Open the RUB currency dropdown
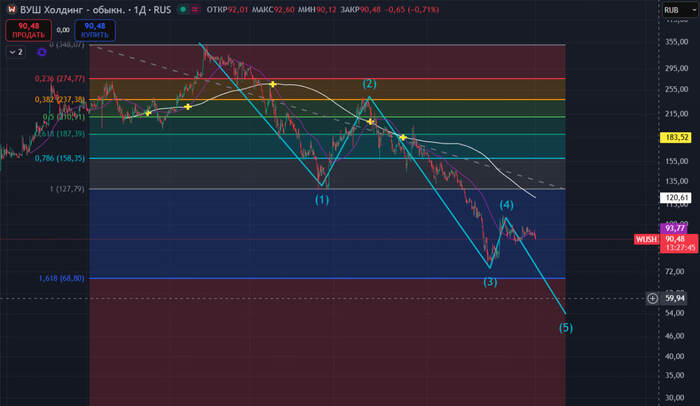 click(x=674, y=8)
